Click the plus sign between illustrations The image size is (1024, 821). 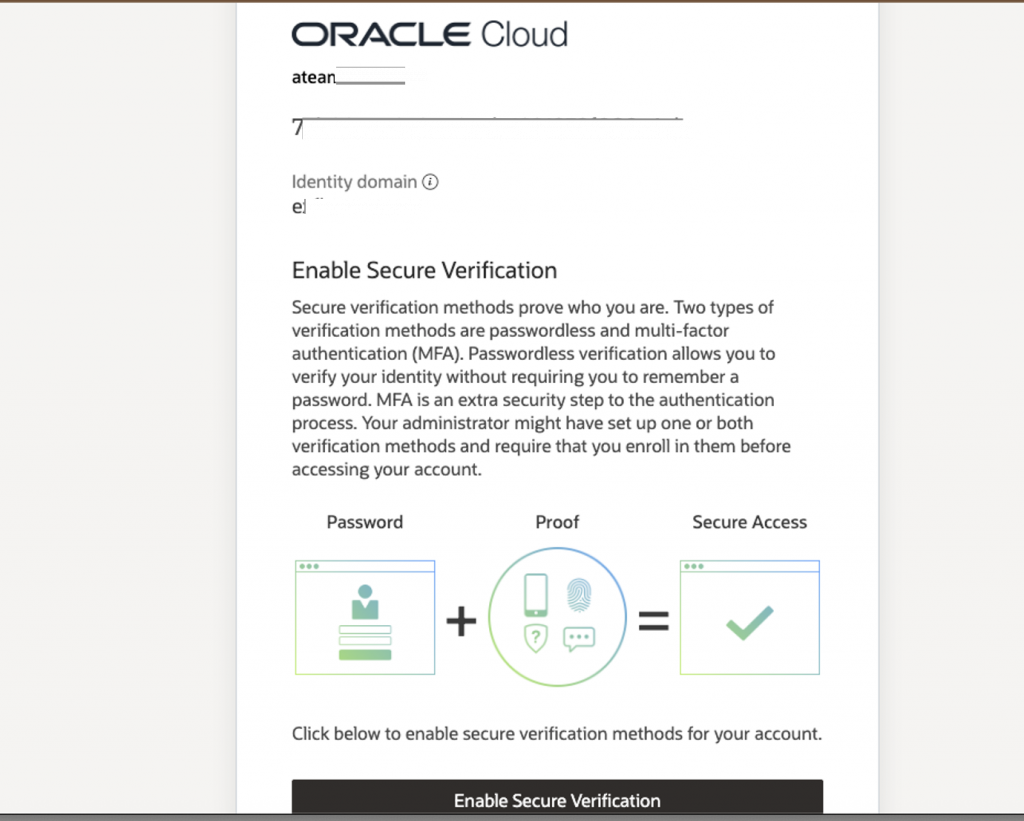click(461, 622)
